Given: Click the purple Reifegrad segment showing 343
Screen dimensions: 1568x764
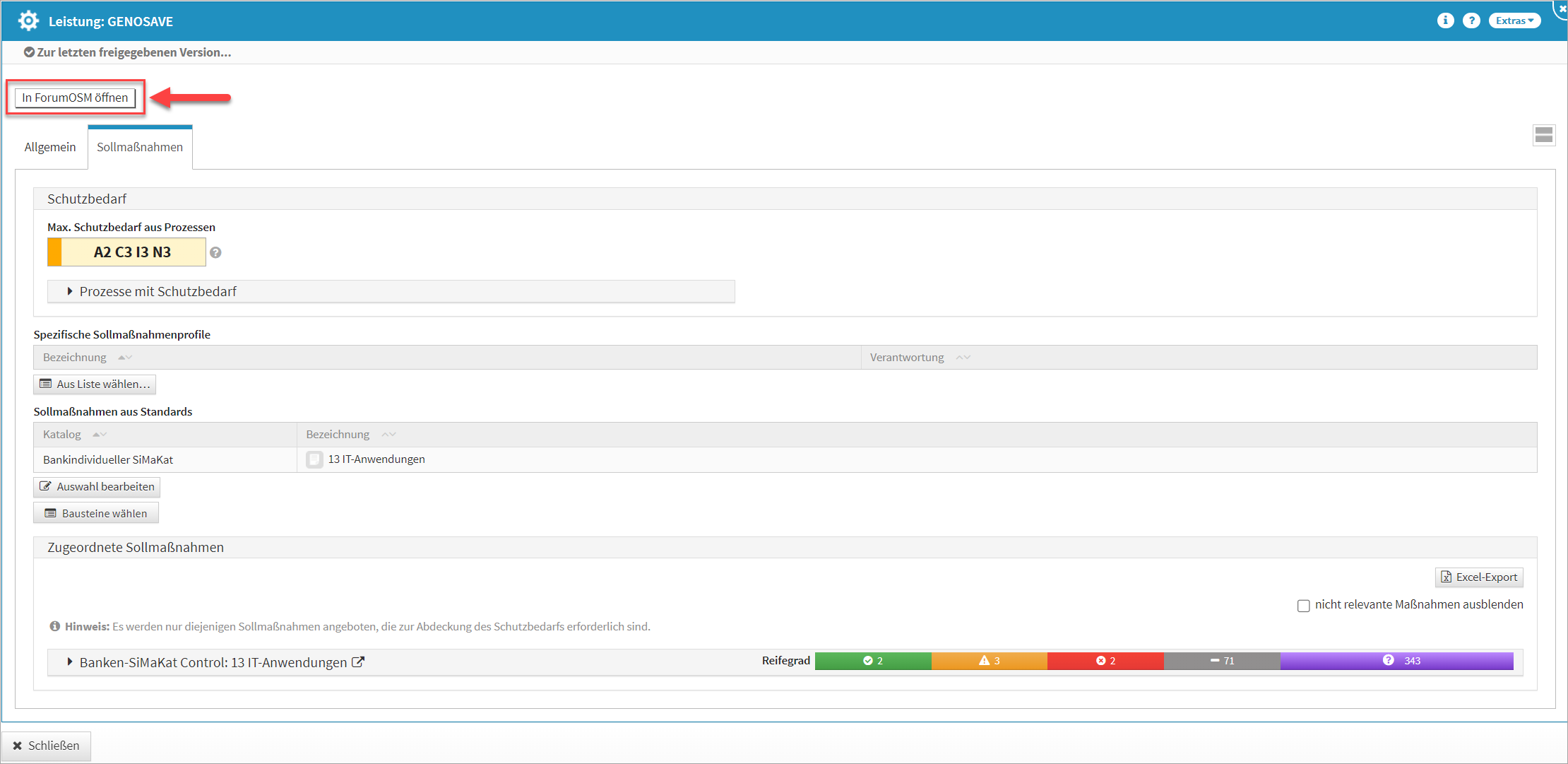Looking at the screenshot, I should (1396, 661).
